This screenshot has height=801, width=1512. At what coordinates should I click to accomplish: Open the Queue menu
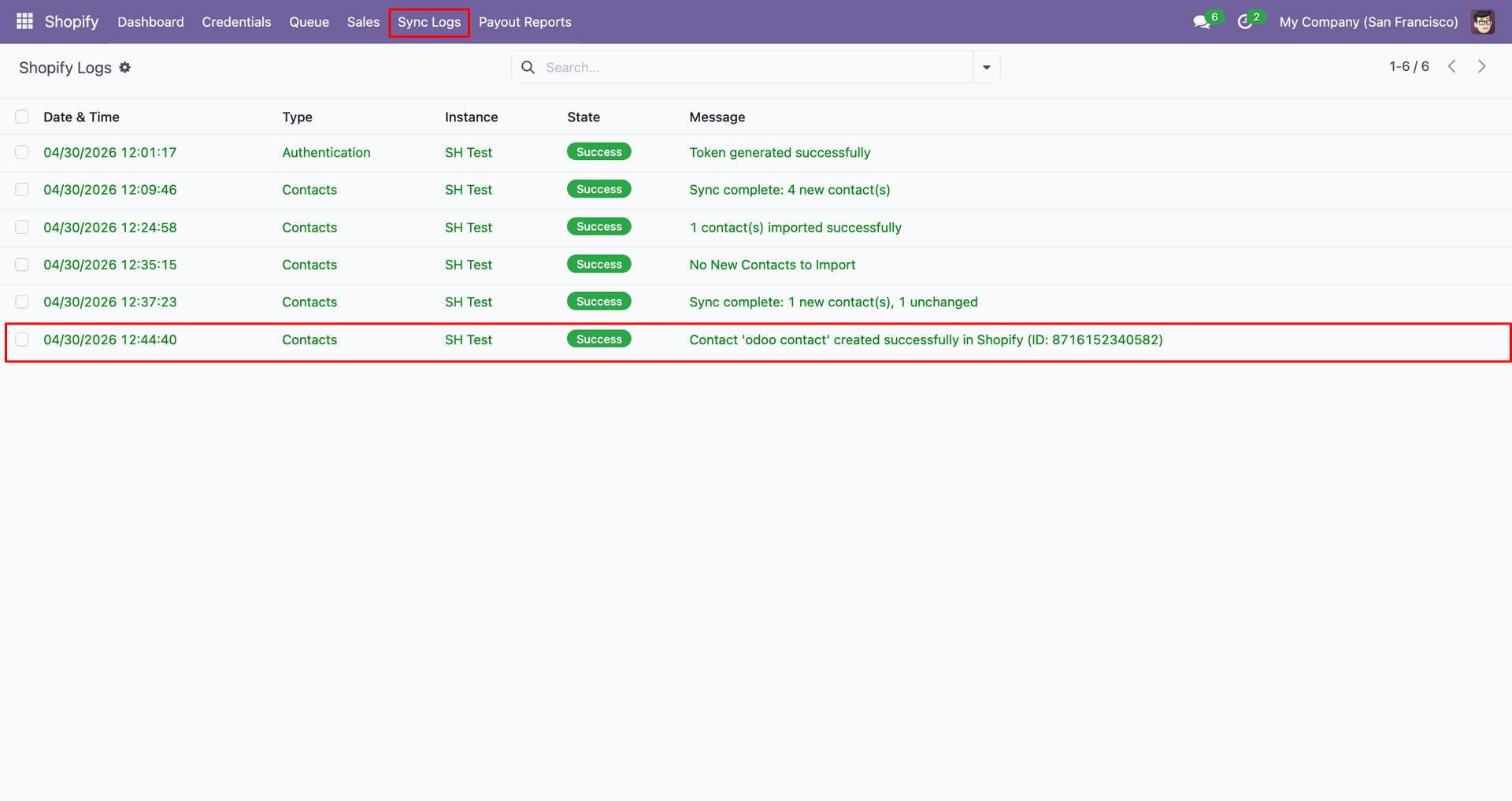(x=309, y=22)
